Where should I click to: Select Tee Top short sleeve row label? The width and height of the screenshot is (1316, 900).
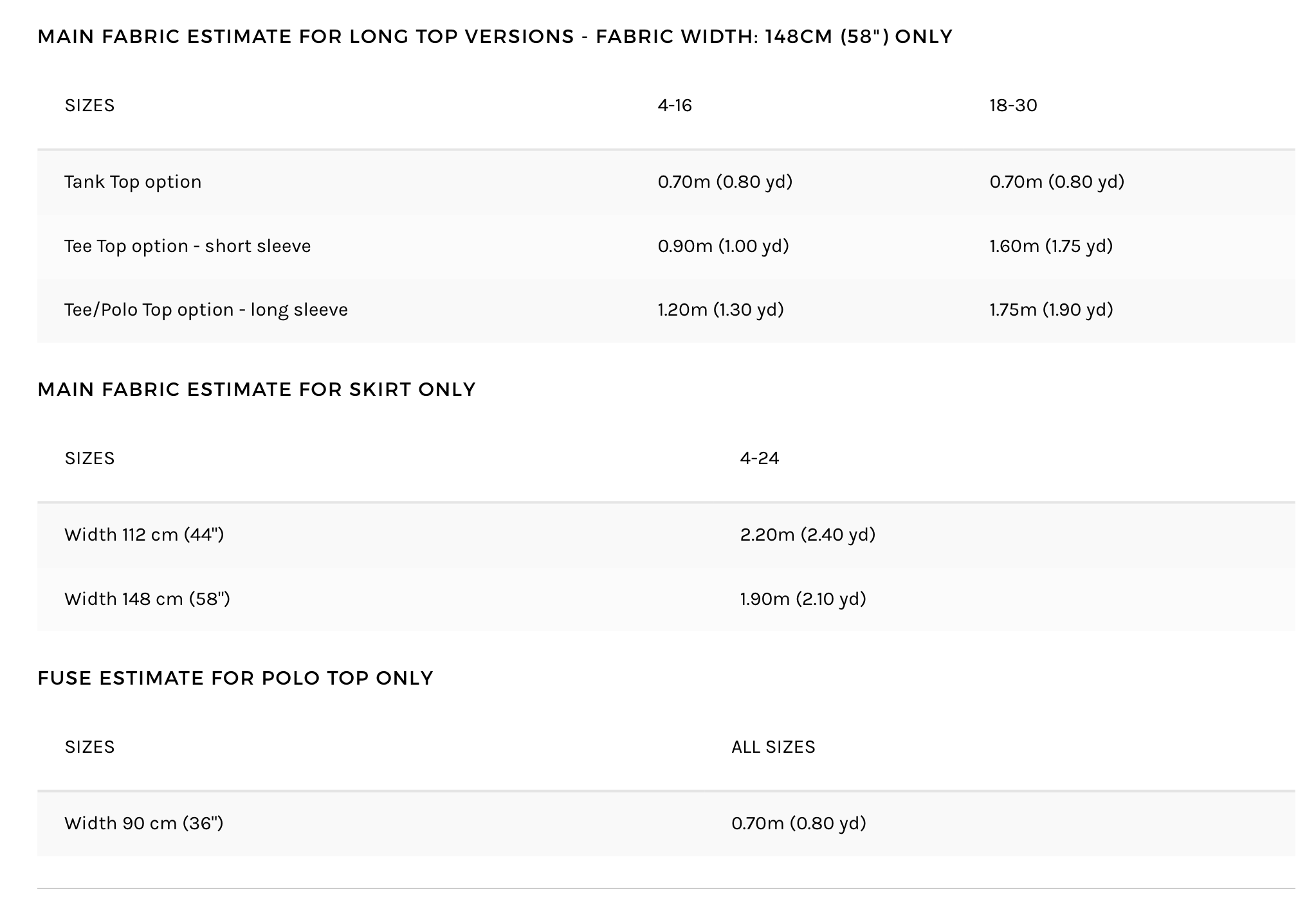[188, 246]
